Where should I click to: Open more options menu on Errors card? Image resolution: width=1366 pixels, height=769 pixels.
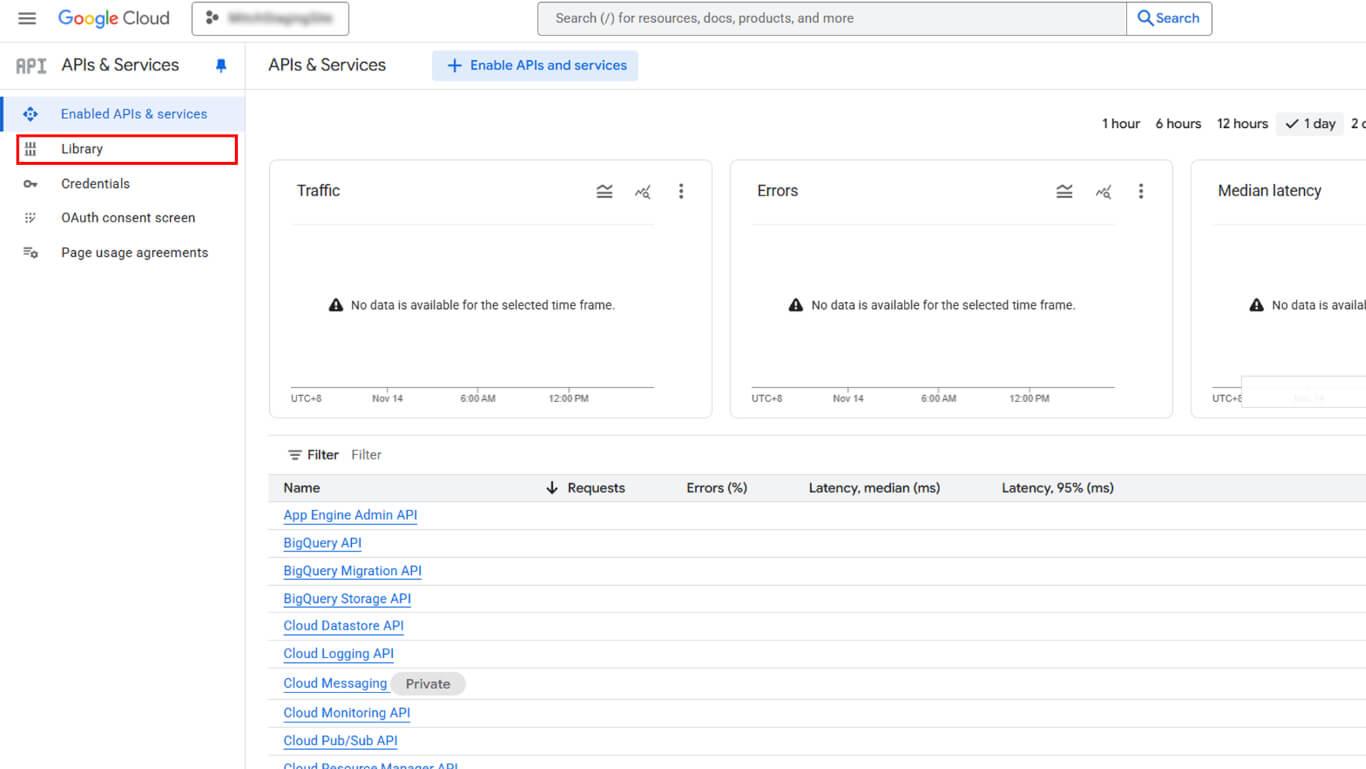tap(1141, 191)
